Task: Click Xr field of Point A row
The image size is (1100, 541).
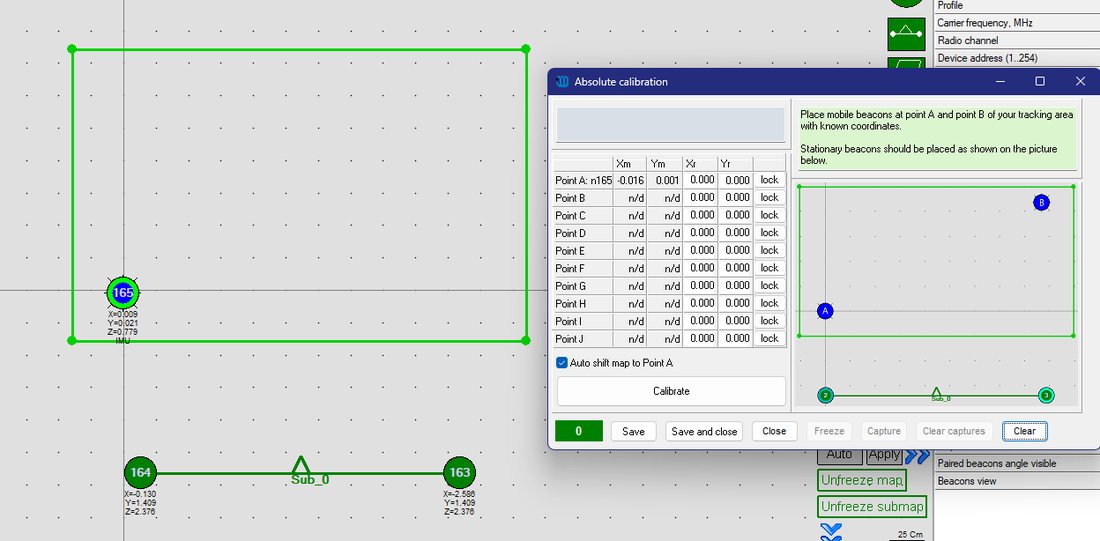Action: 700,180
